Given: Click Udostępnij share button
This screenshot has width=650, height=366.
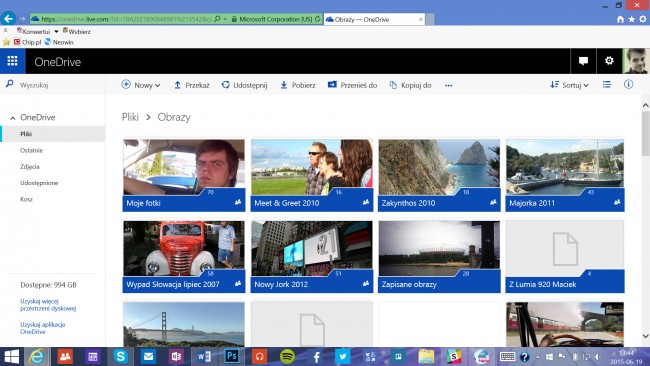Looking at the screenshot, I should click(x=244, y=85).
